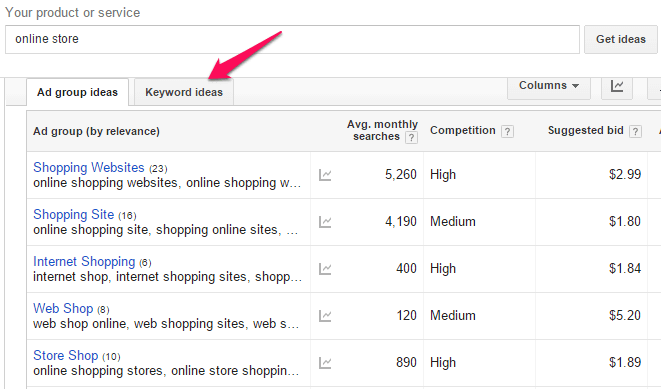This screenshot has height=389, width=661.
Task: Select the 400 monthly searches value
Action: (x=406, y=268)
